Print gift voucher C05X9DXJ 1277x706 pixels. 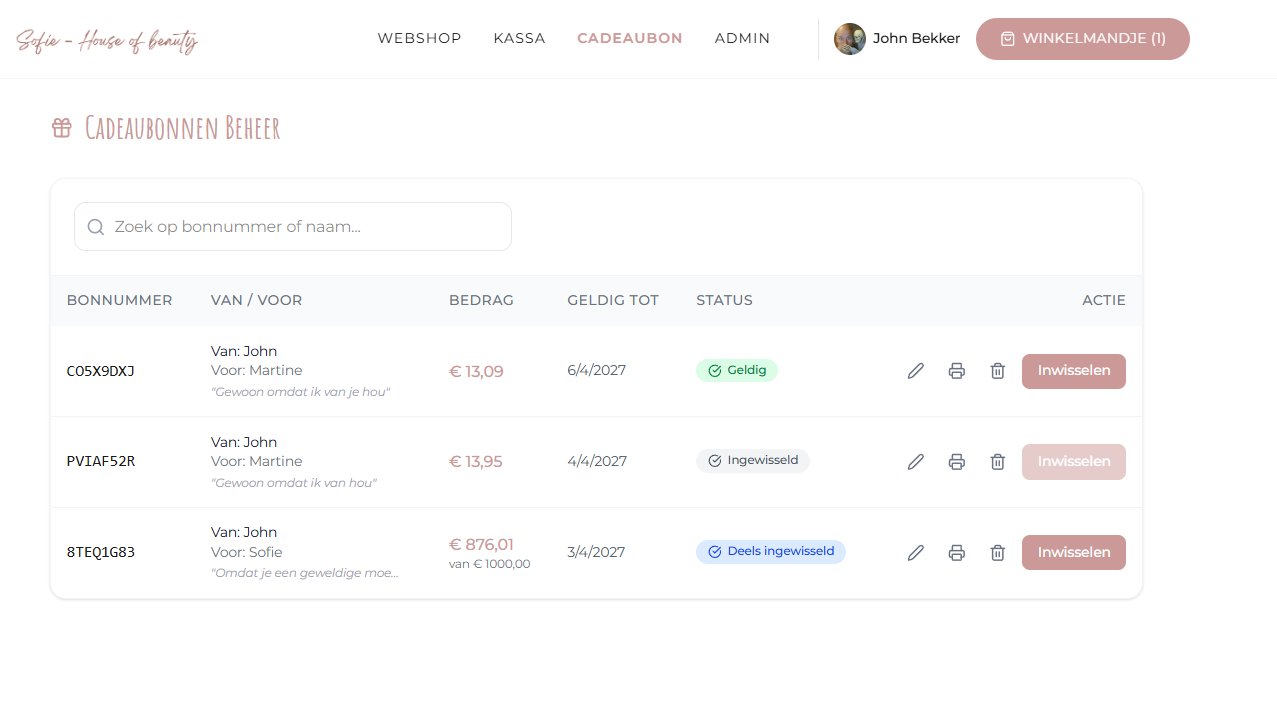click(956, 371)
